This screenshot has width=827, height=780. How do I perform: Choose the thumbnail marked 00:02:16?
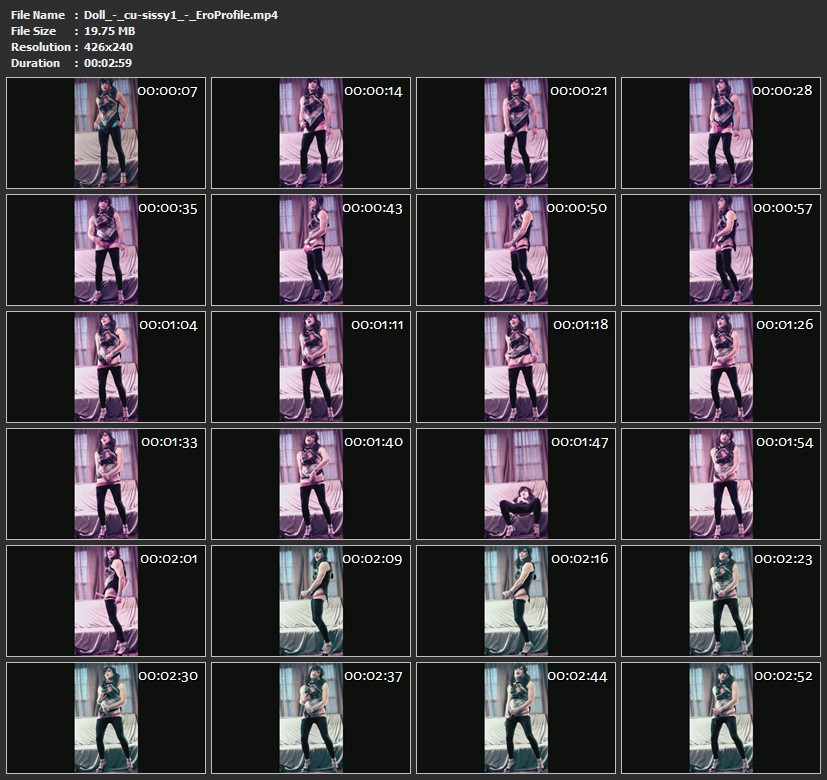tap(516, 600)
